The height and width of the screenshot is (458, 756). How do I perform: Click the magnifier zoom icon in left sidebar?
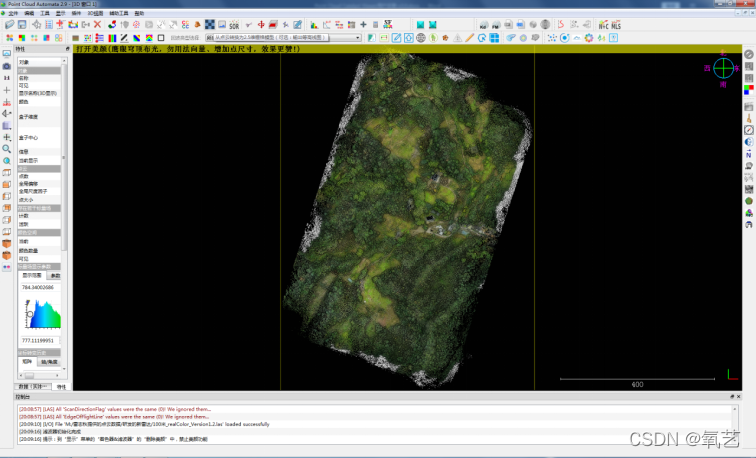tap(7, 149)
